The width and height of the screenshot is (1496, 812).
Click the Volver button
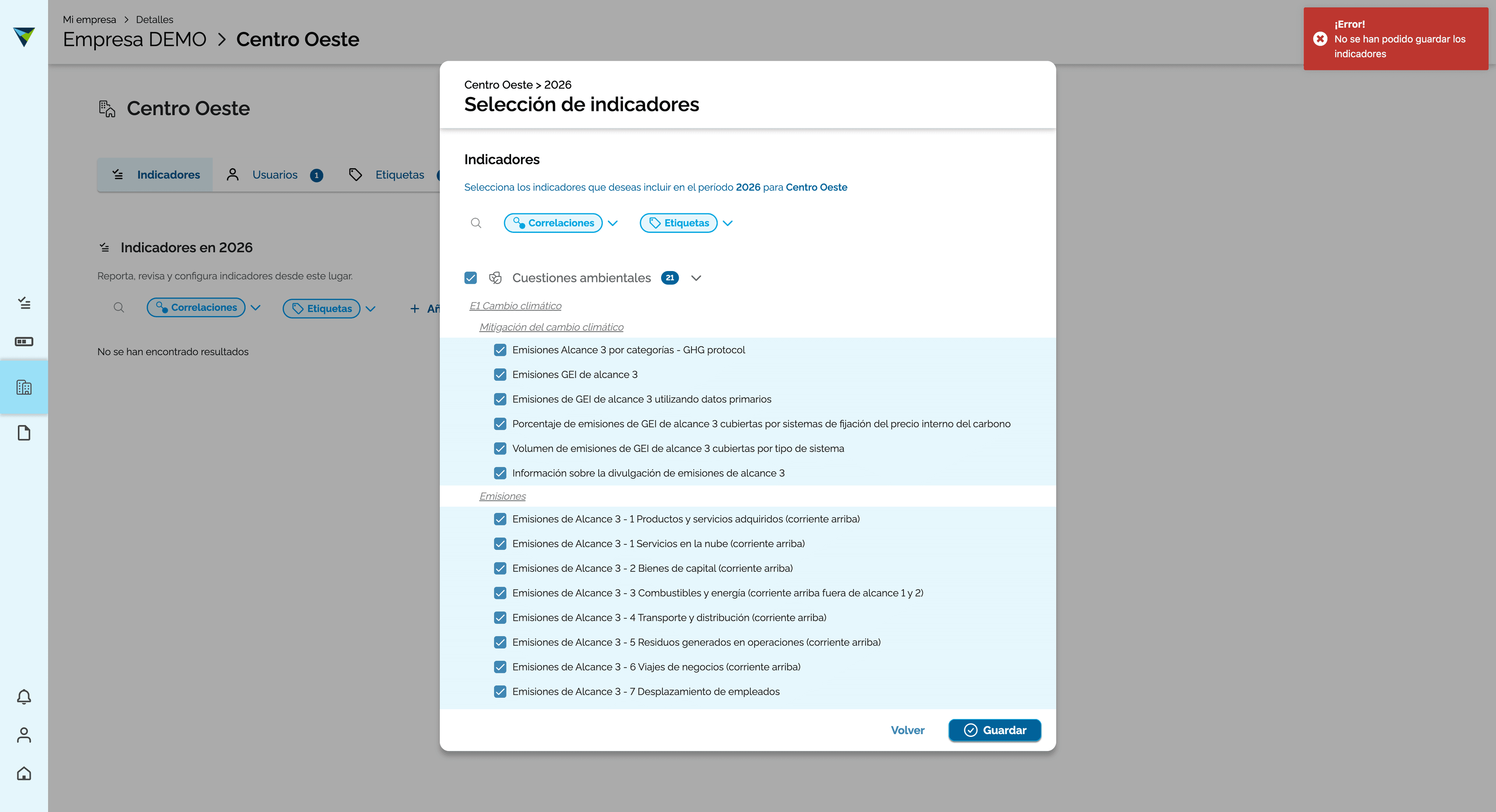pos(908,730)
